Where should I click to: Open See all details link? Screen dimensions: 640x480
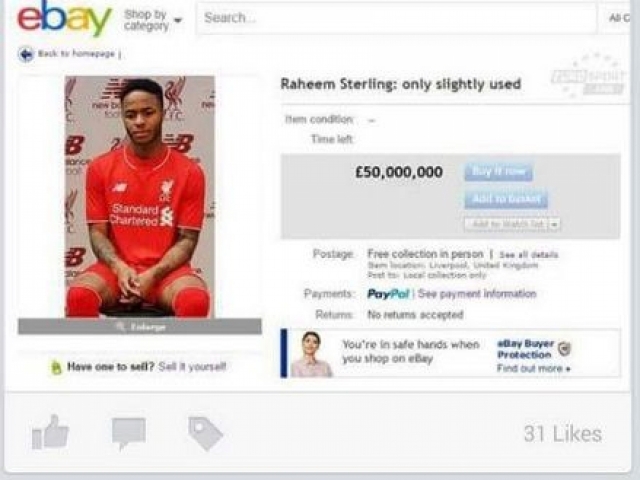point(529,255)
